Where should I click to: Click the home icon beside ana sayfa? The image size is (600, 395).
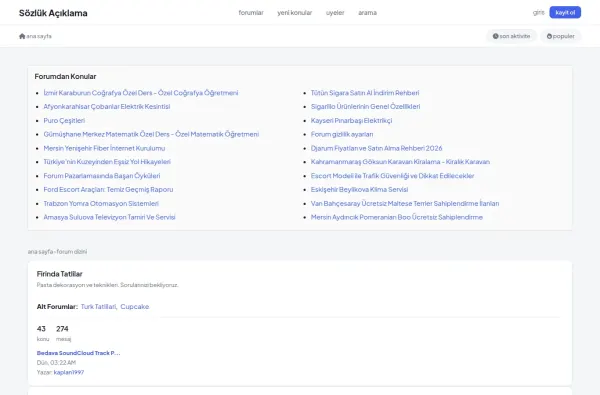(x=22, y=36)
